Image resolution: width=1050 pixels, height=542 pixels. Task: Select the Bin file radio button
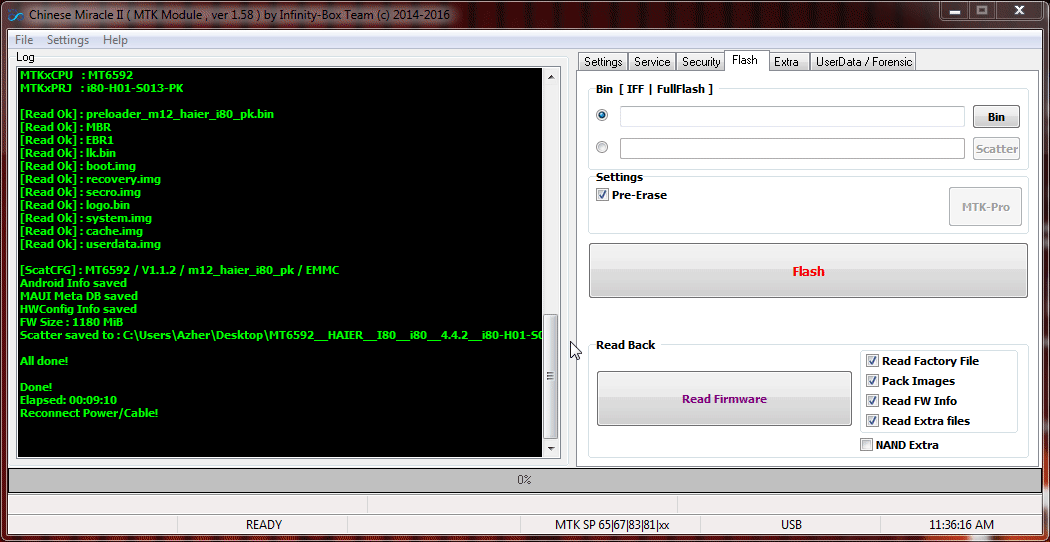click(602, 115)
